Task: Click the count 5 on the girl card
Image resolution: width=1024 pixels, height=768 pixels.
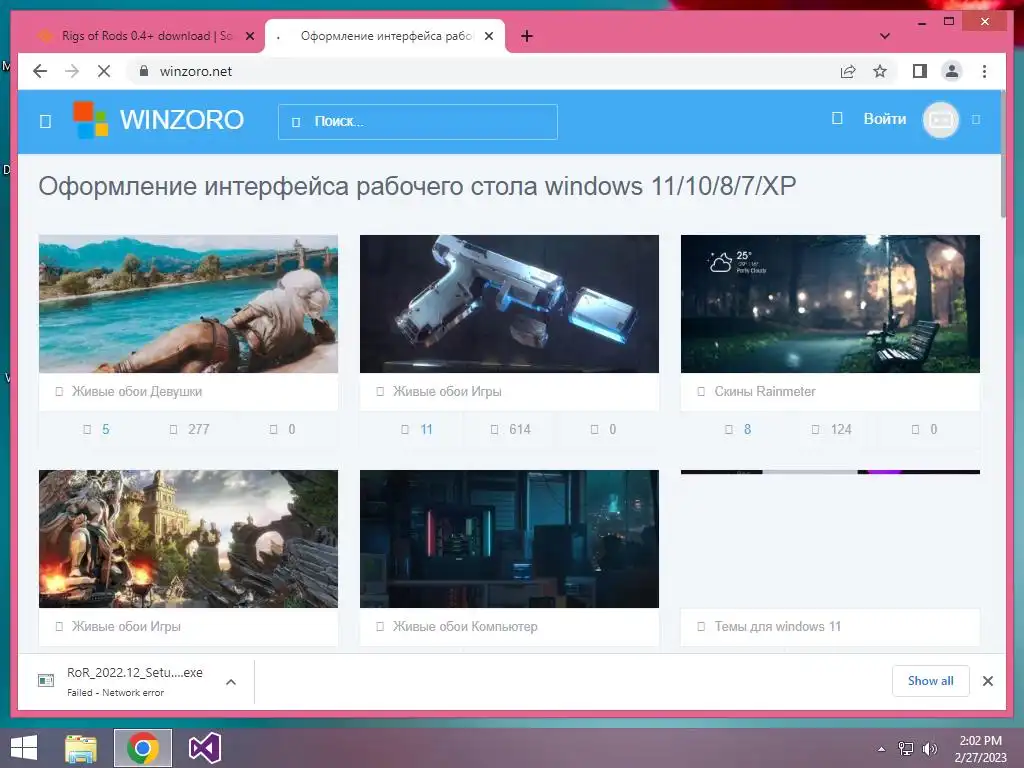Action: click(x=106, y=429)
